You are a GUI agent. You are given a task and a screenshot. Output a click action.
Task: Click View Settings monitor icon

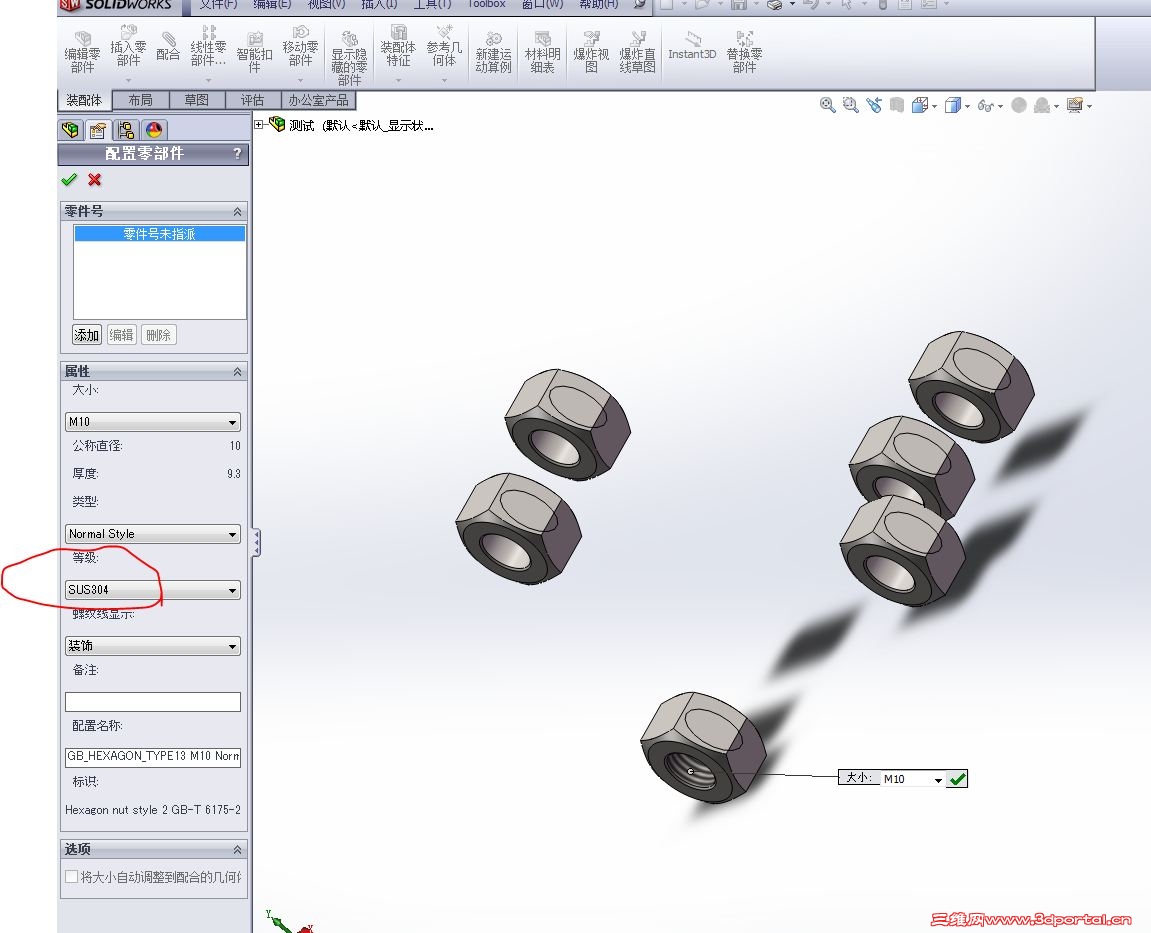tap(1075, 105)
